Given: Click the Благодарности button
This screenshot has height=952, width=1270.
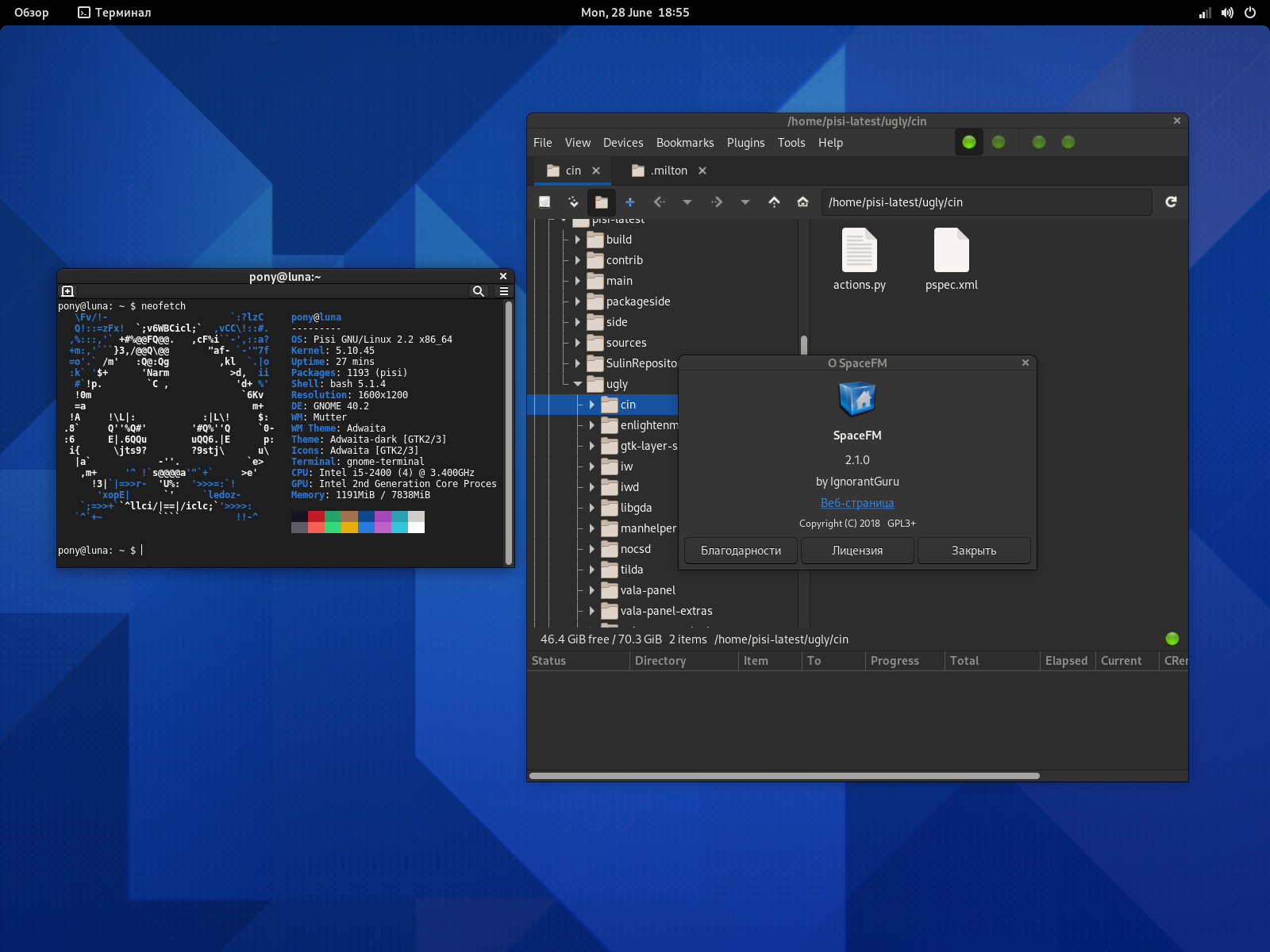Looking at the screenshot, I should (x=741, y=551).
